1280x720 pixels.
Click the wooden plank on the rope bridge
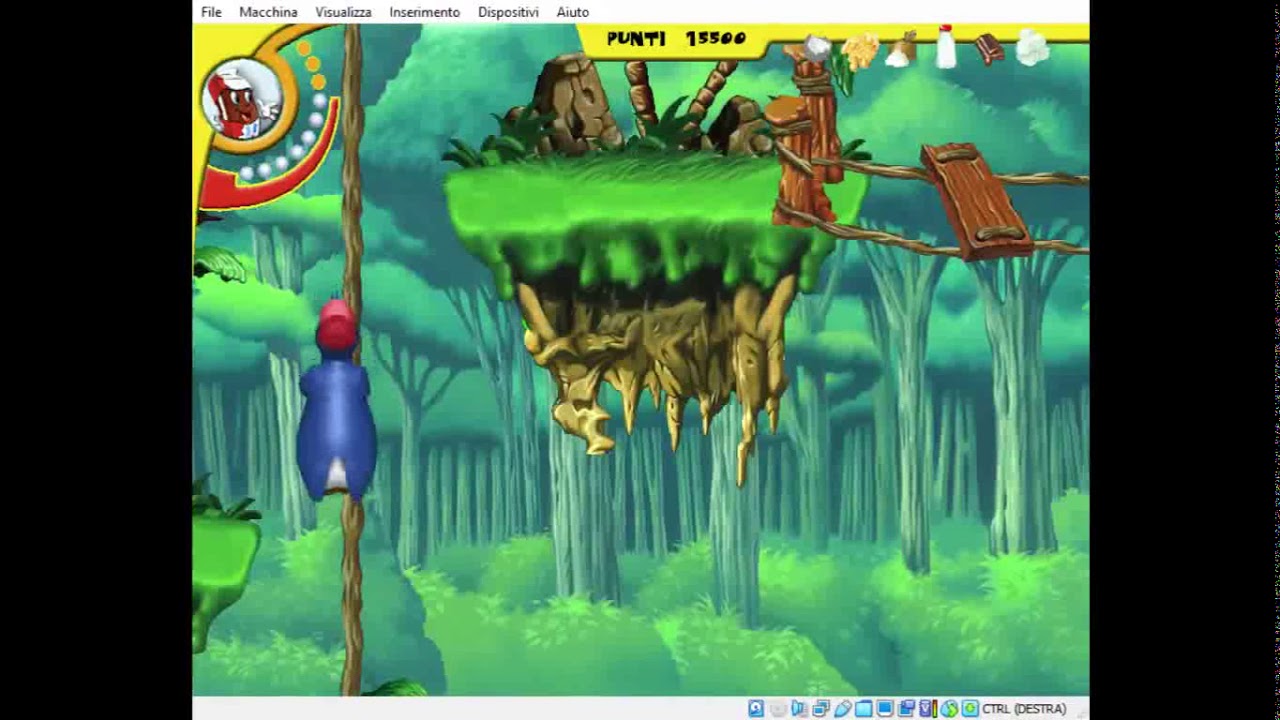coord(975,201)
